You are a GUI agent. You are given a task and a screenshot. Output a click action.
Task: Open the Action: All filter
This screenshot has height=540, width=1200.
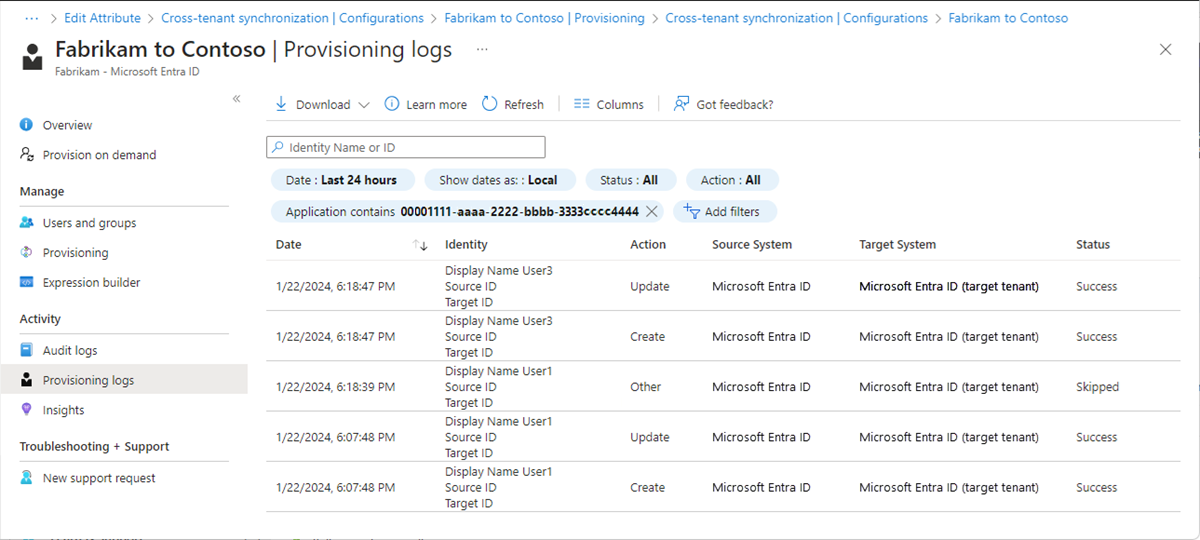pyautogui.click(x=731, y=180)
